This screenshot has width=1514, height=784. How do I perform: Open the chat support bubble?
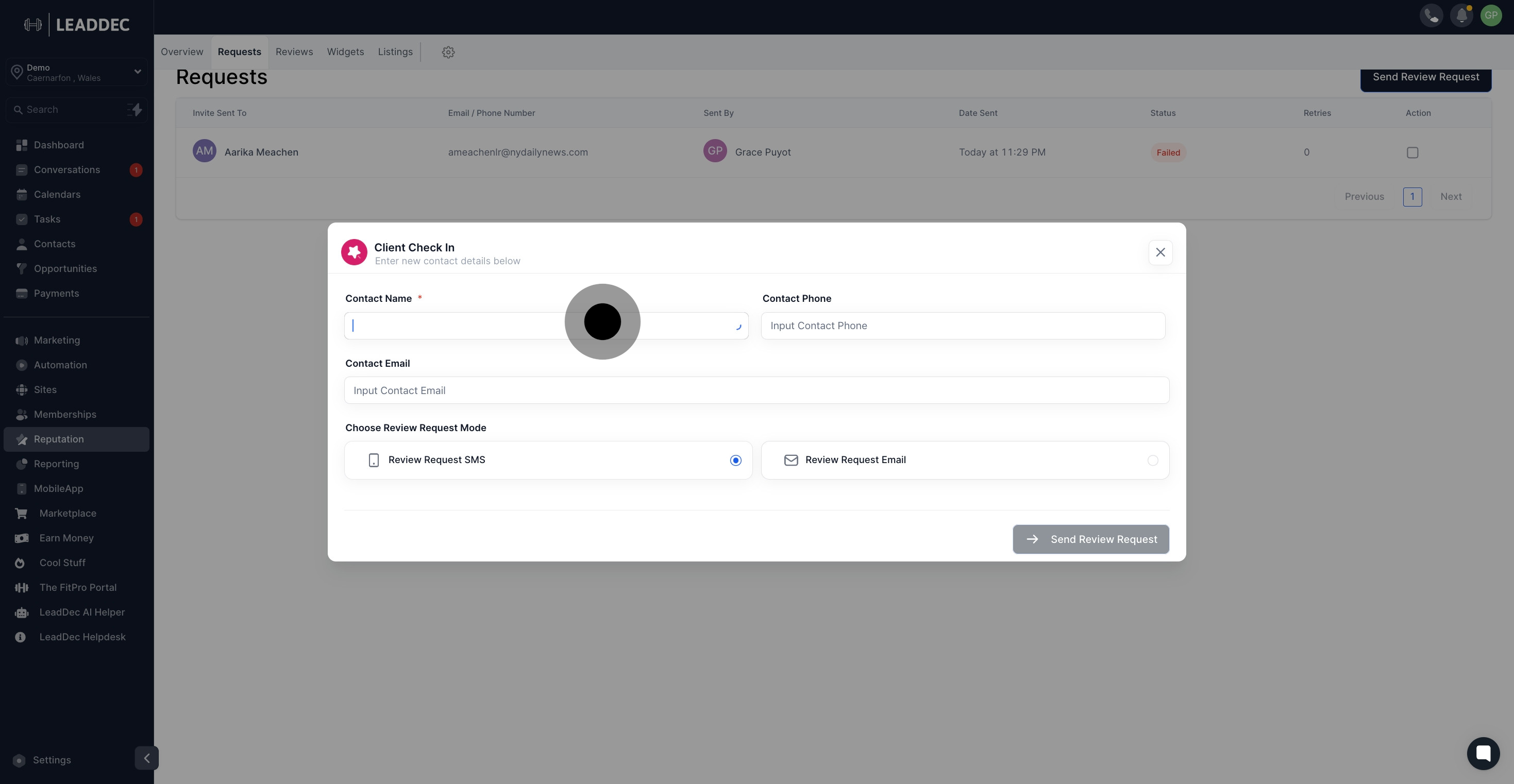[x=1483, y=753]
